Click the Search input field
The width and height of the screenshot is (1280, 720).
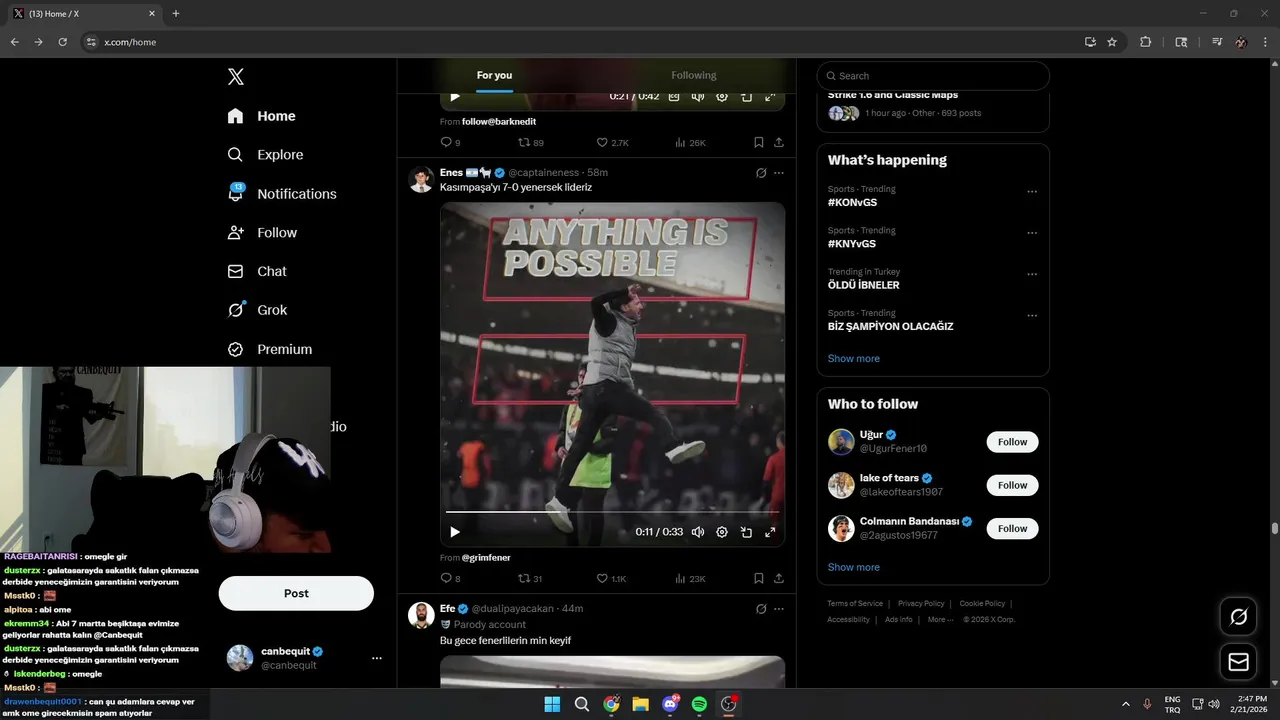[933, 76]
